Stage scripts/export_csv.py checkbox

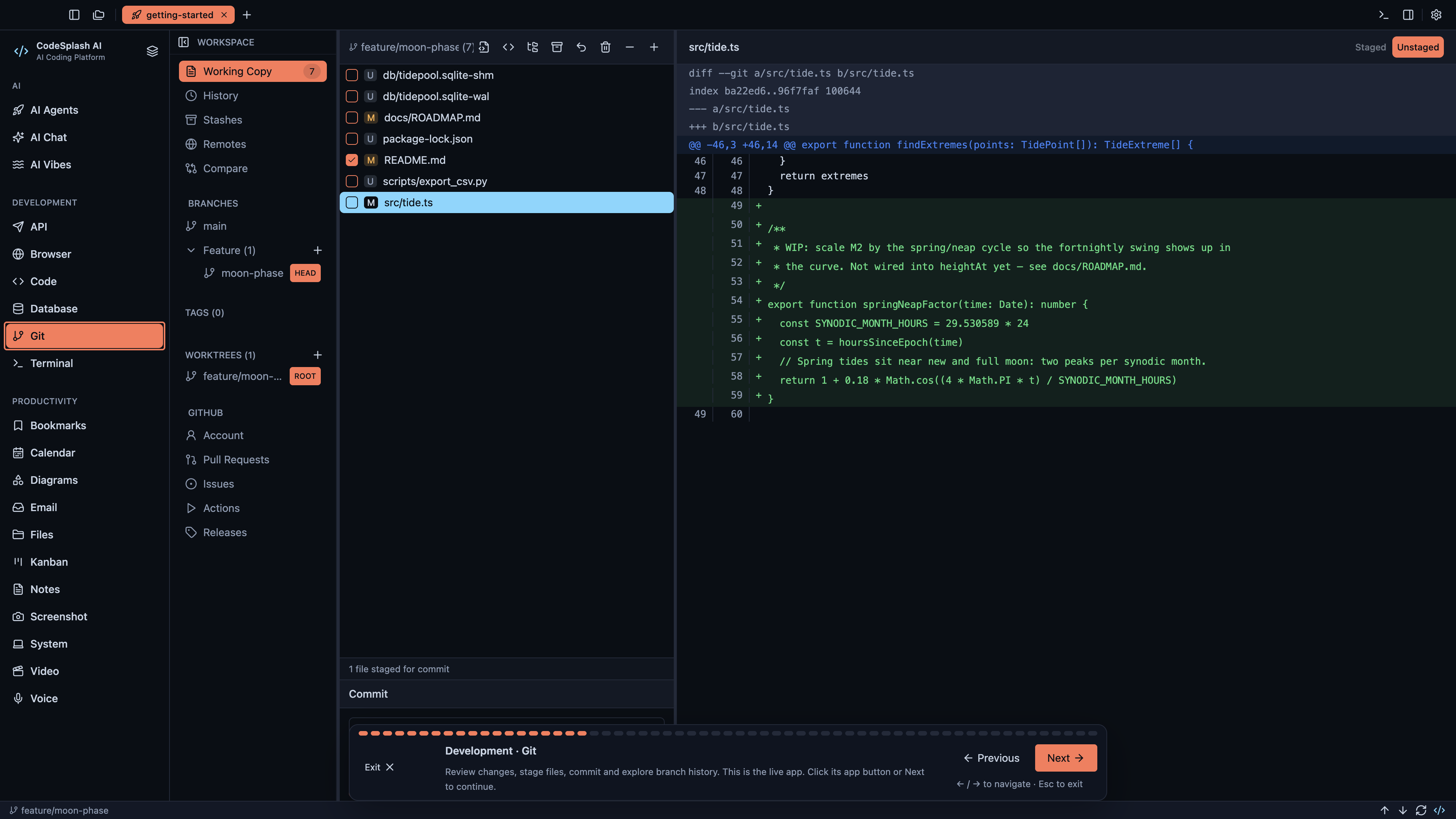coord(351,182)
